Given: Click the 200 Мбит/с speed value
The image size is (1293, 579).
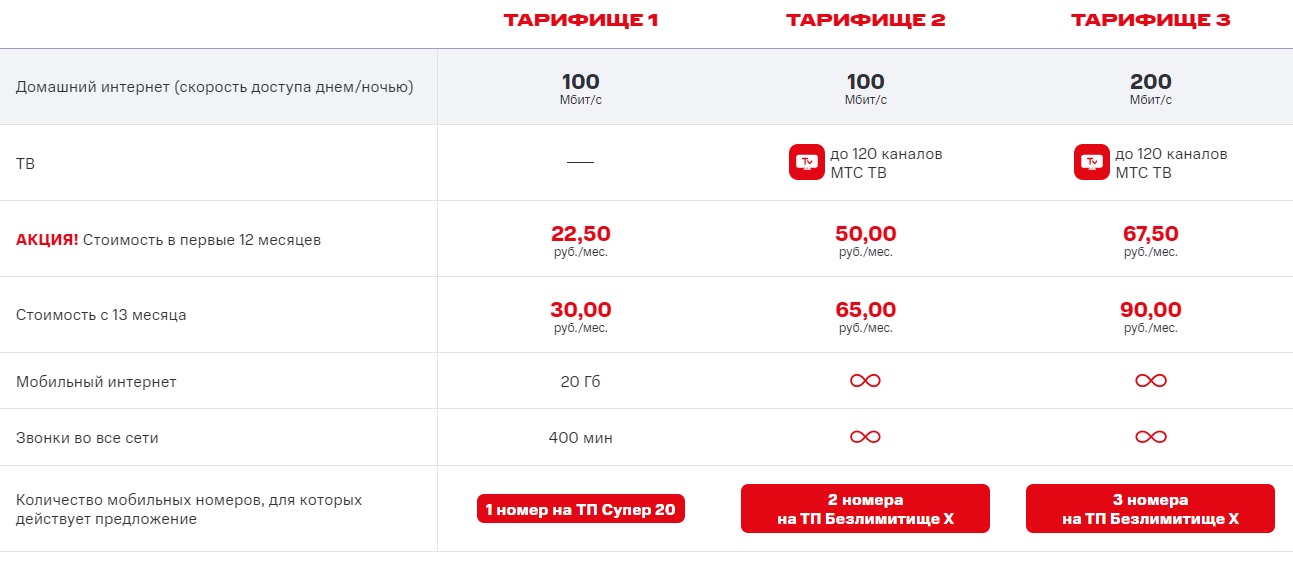Looking at the screenshot, I should 1151,89.
